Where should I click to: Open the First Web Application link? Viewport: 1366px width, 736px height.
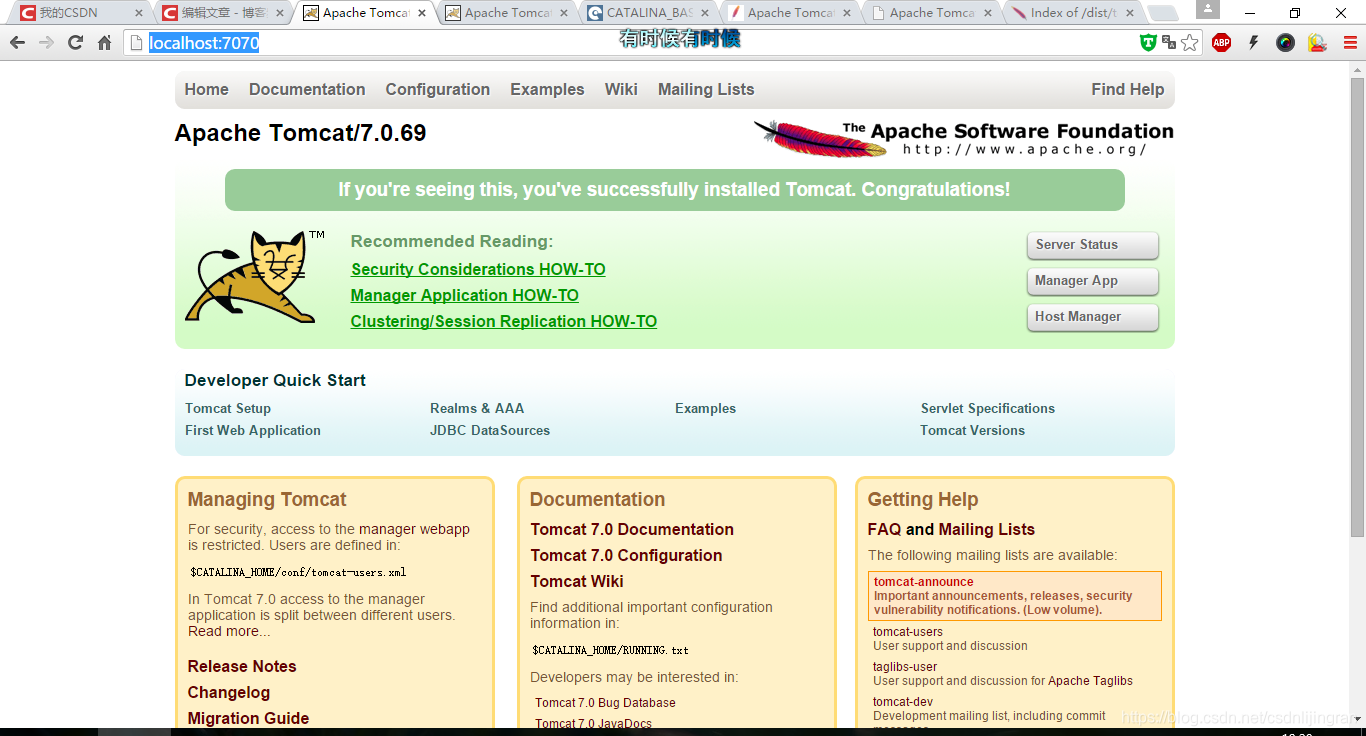click(253, 430)
